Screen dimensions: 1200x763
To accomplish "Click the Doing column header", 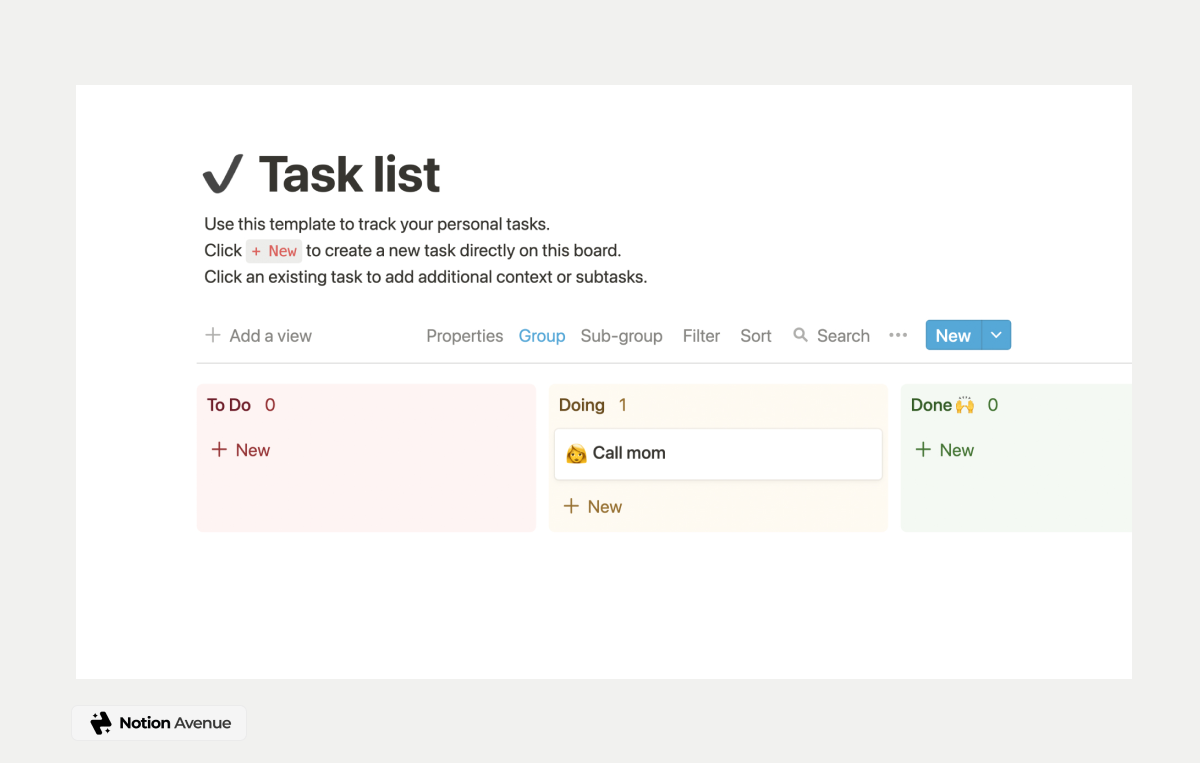I will (x=581, y=405).
